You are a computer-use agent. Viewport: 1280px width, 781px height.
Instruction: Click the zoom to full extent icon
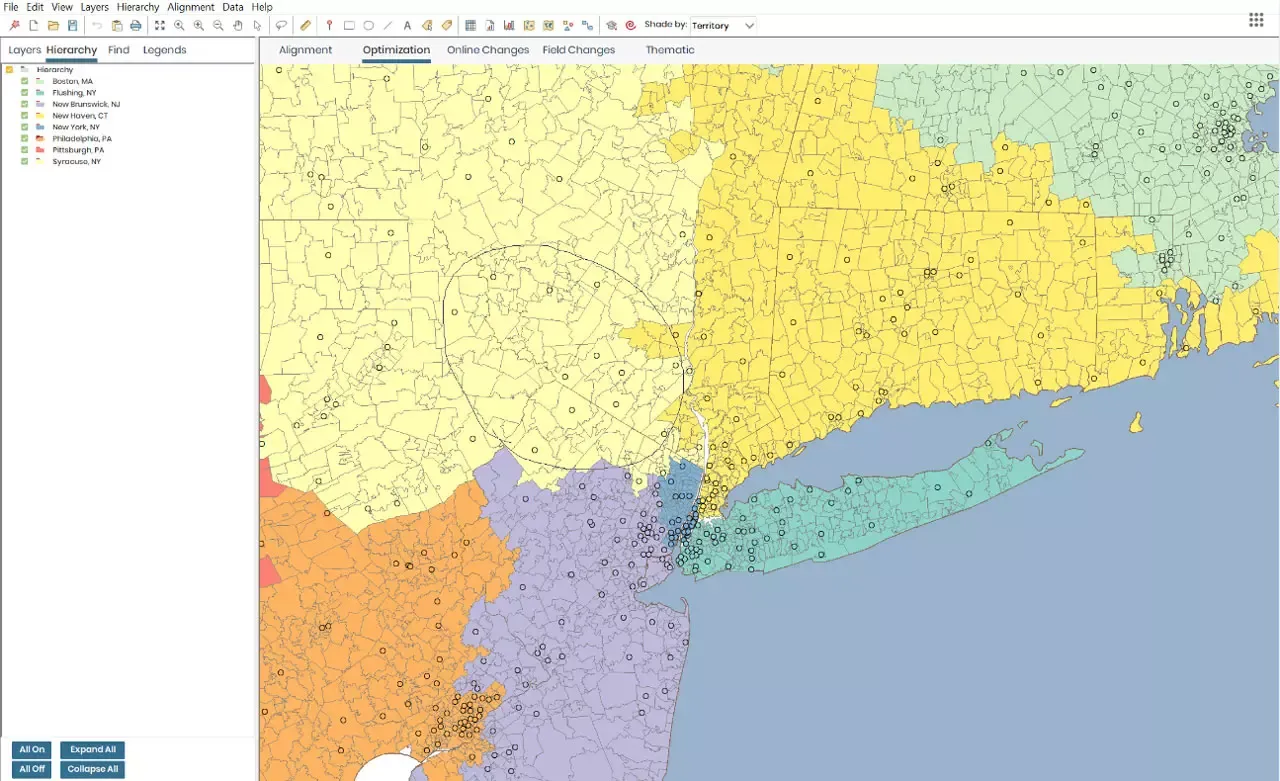[160, 25]
